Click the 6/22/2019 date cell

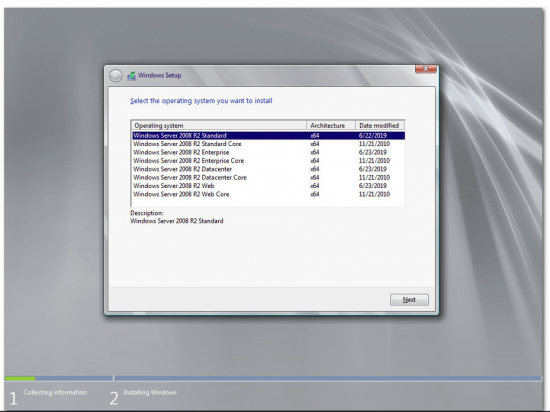click(373, 135)
